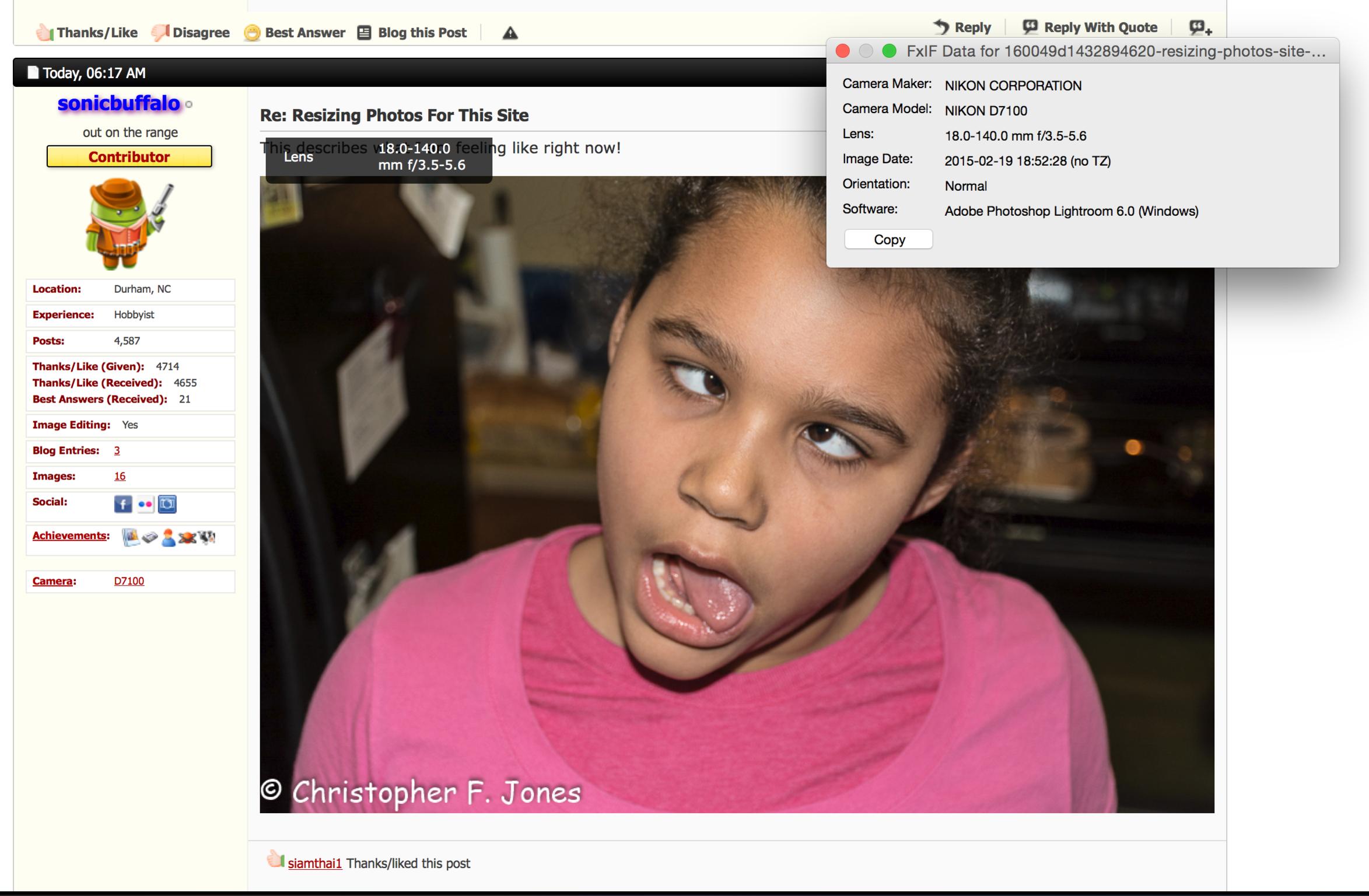The image size is (1369, 896).
Task: Click the Reply button
Action: tap(962, 27)
